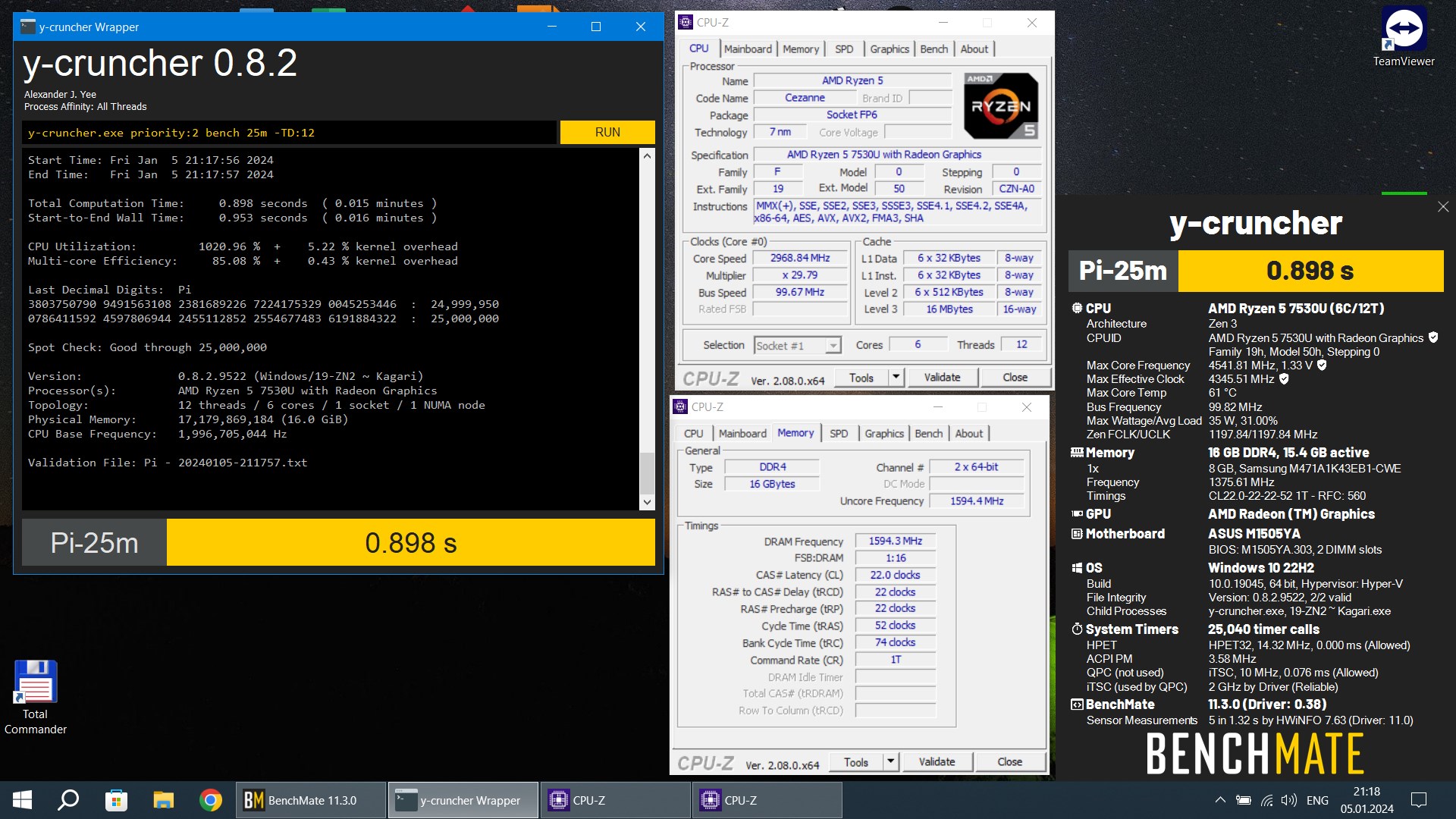Open Graphics tab in top CPU-Z

coord(890,49)
